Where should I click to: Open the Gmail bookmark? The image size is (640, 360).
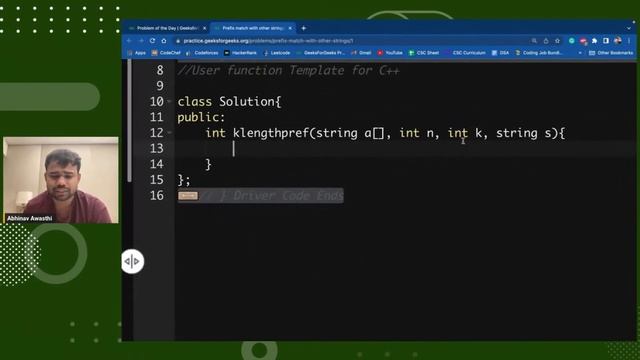[x=361, y=53]
